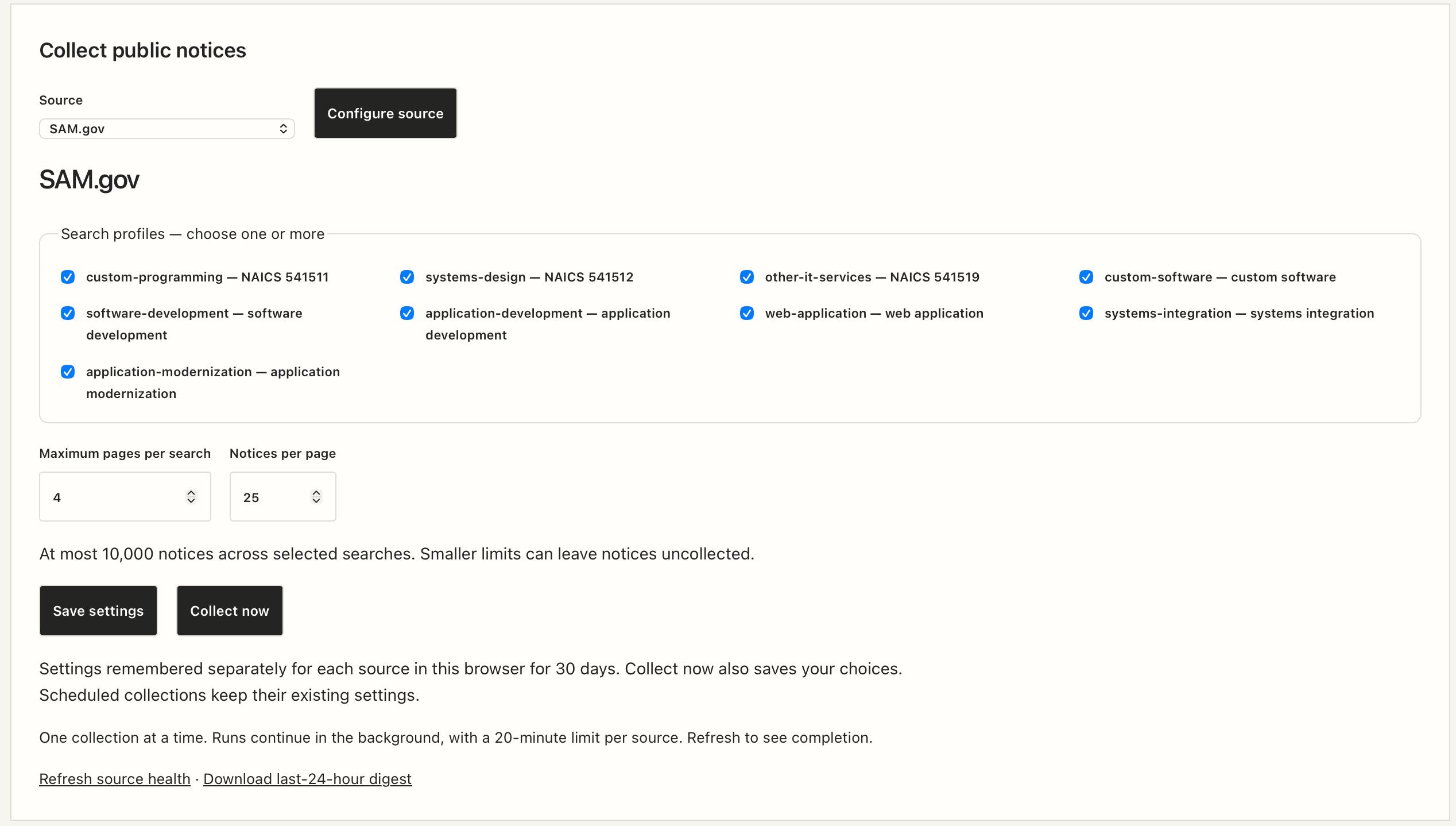Open the Refresh source health link

[x=115, y=779]
